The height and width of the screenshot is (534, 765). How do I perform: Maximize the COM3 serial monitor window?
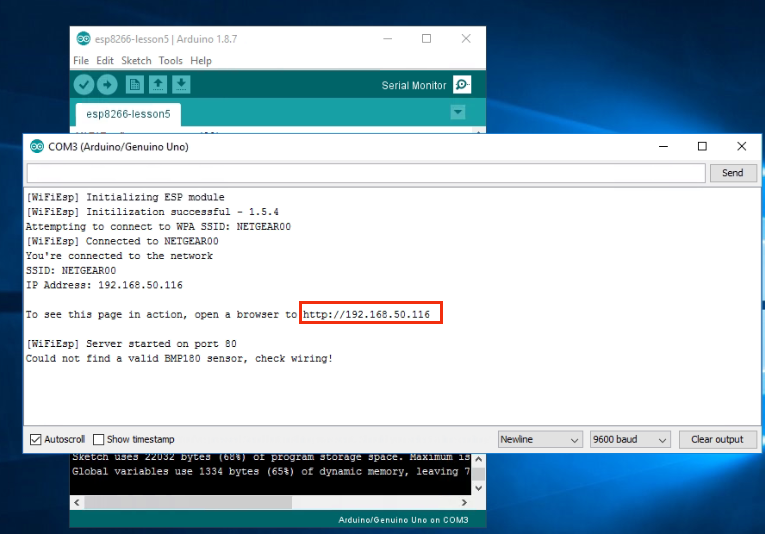702,146
